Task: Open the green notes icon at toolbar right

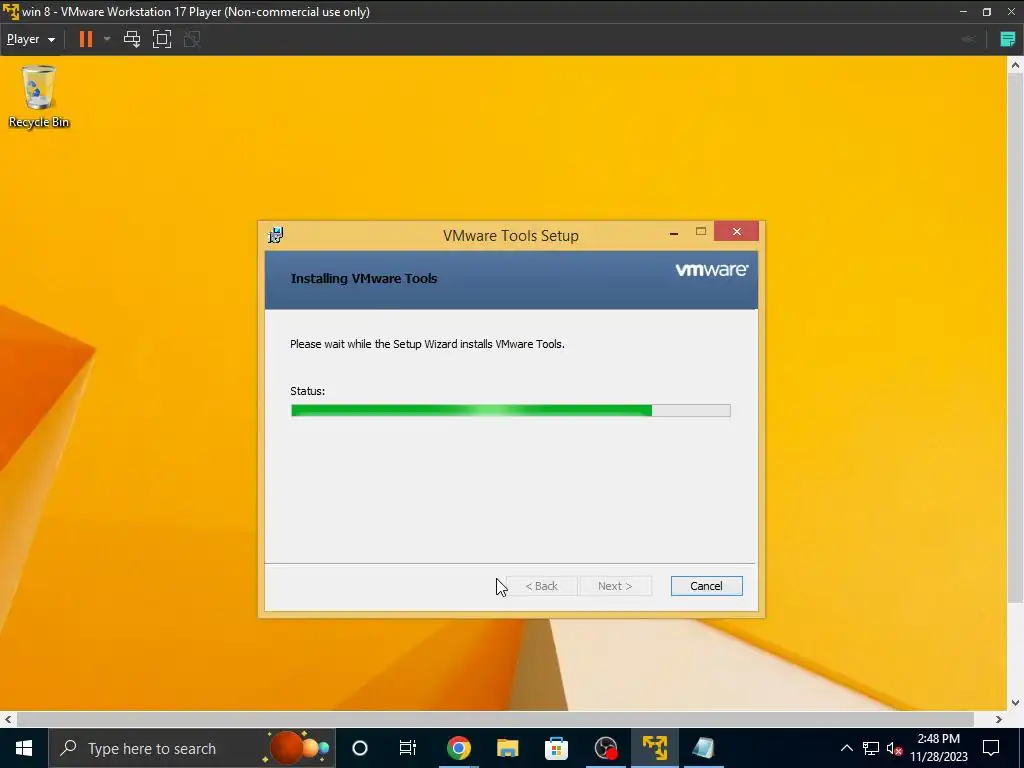Action: click(x=1008, y=39)
